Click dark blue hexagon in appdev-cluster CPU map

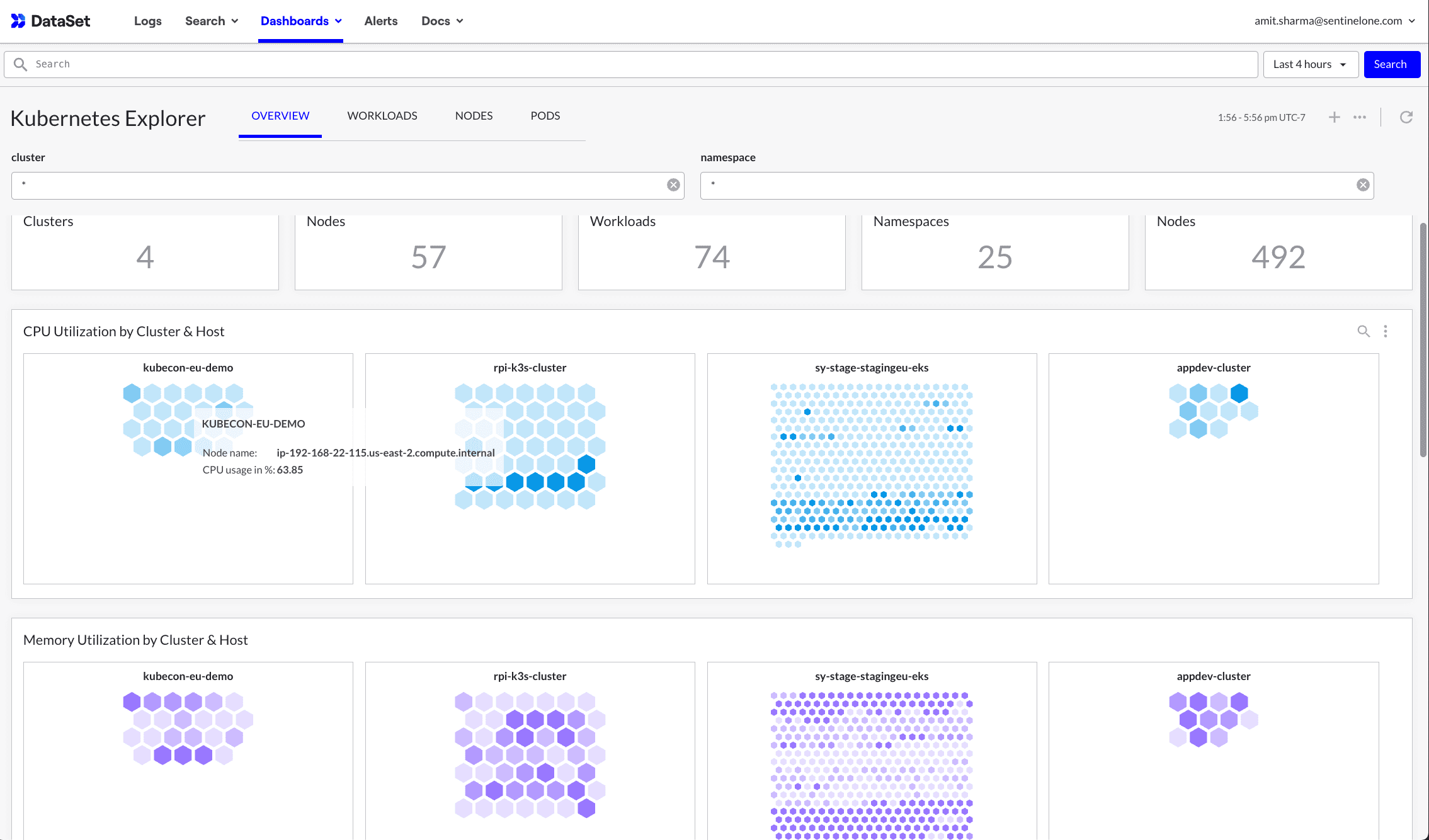tap(1239, 394)
